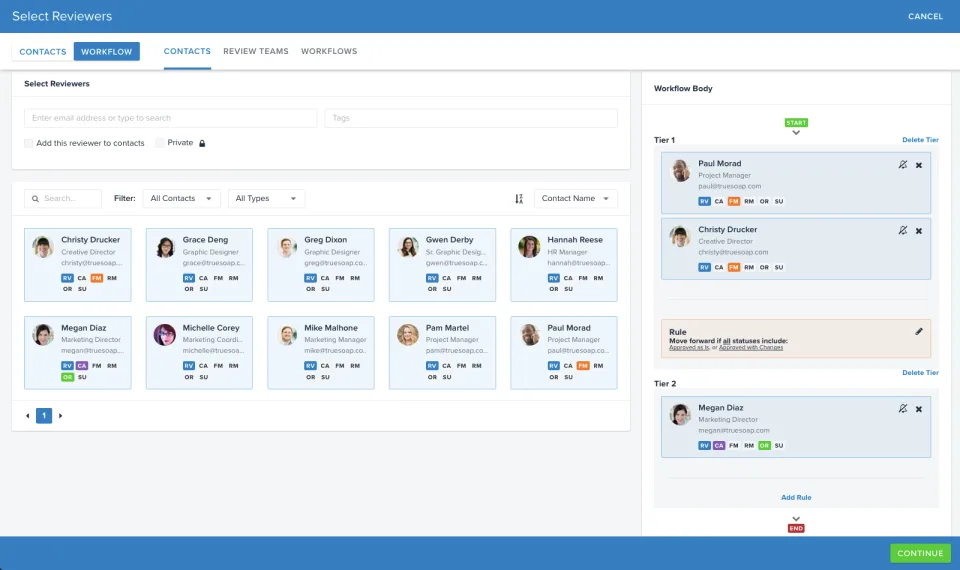Viewport: 960px width, 570px height.
Task: Toggle RV badge on Pam Martel contact card
Action: (432, 366)
